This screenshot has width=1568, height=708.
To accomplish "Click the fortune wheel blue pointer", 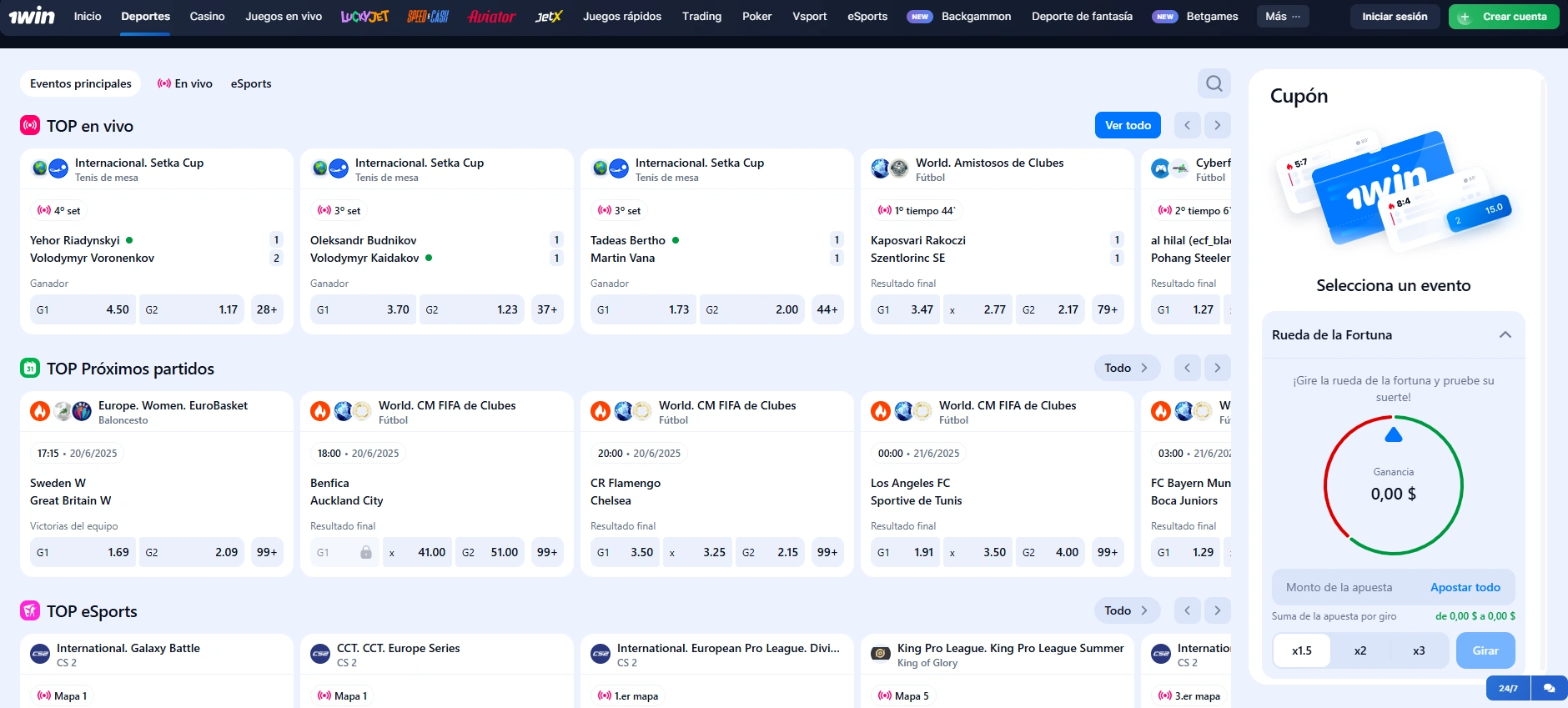I will click(1394, 434).
